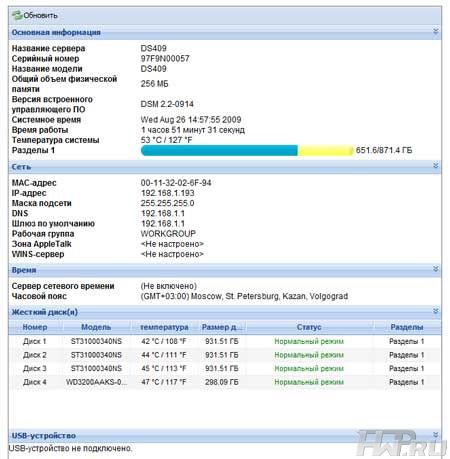The image size is (450, 459).
Task: Click the 651.6/871.4 ГБ capacity text
Action: click(x=384, y=150)
